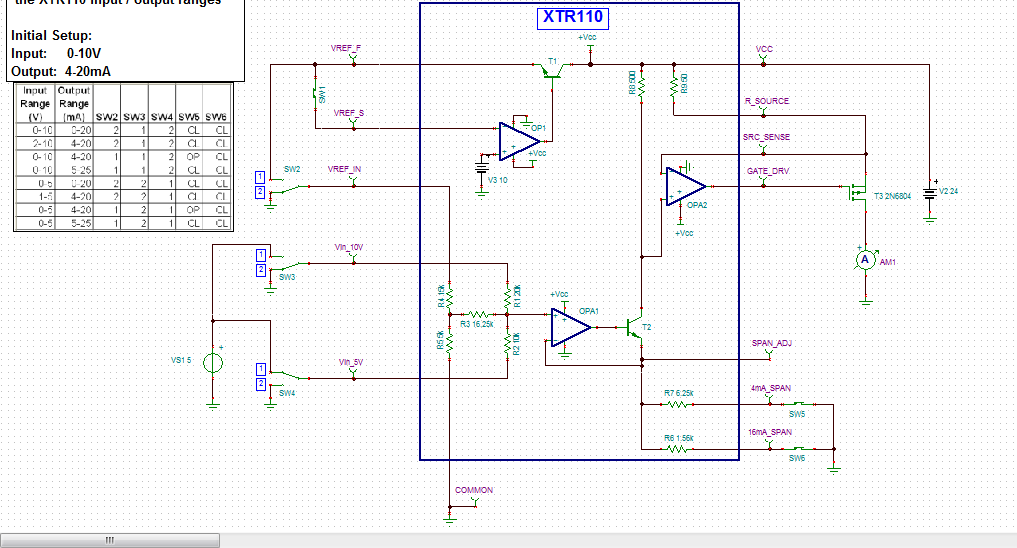
Task: Select resistor R9 50
Action: click(x=674, y=85)
